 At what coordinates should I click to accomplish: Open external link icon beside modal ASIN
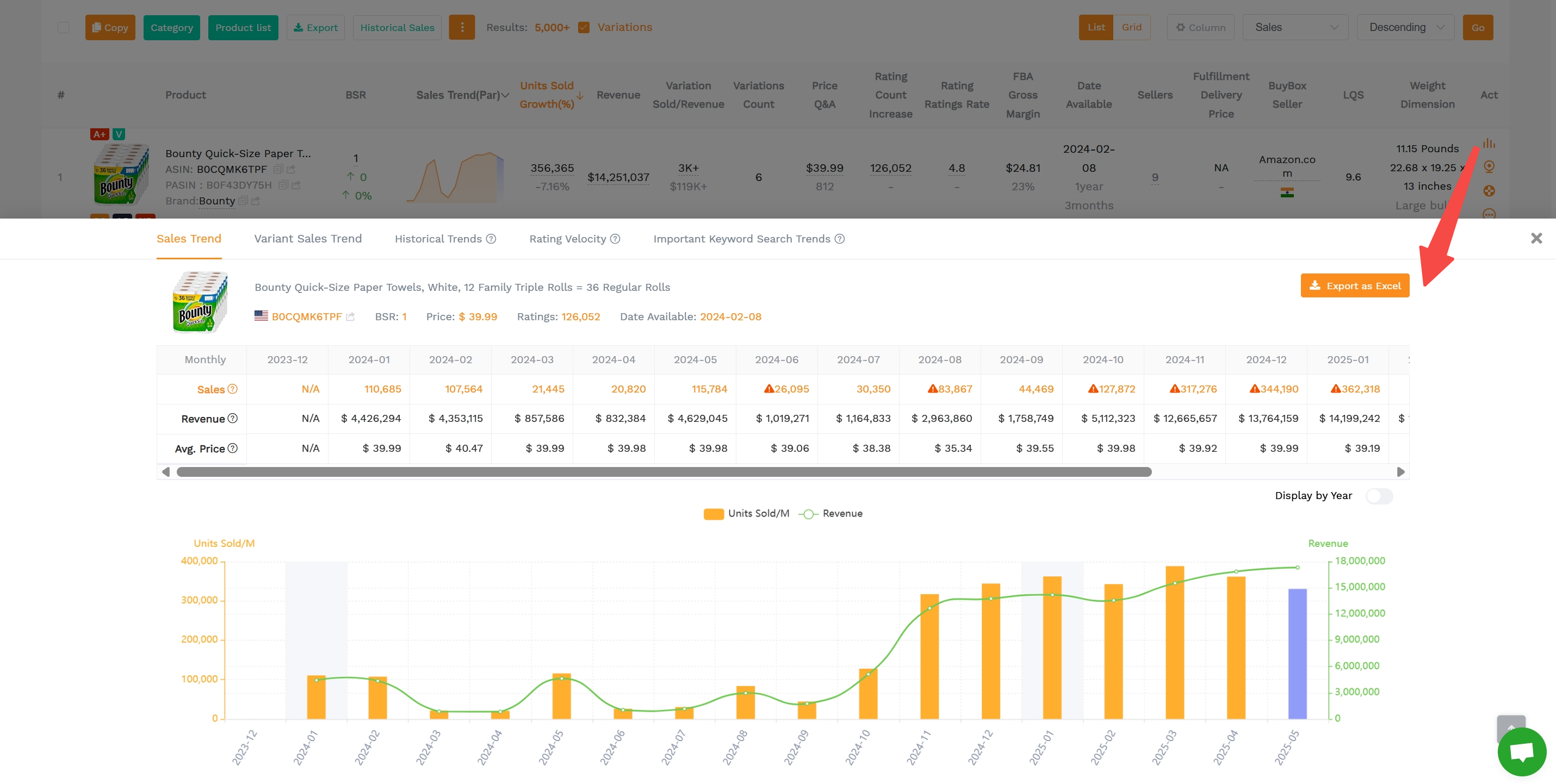350,316
